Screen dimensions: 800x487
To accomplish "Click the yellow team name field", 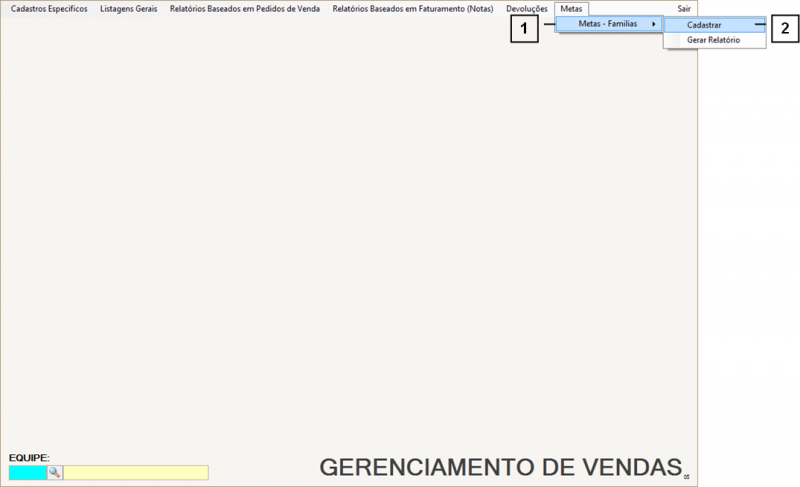I will coord(136,472).
